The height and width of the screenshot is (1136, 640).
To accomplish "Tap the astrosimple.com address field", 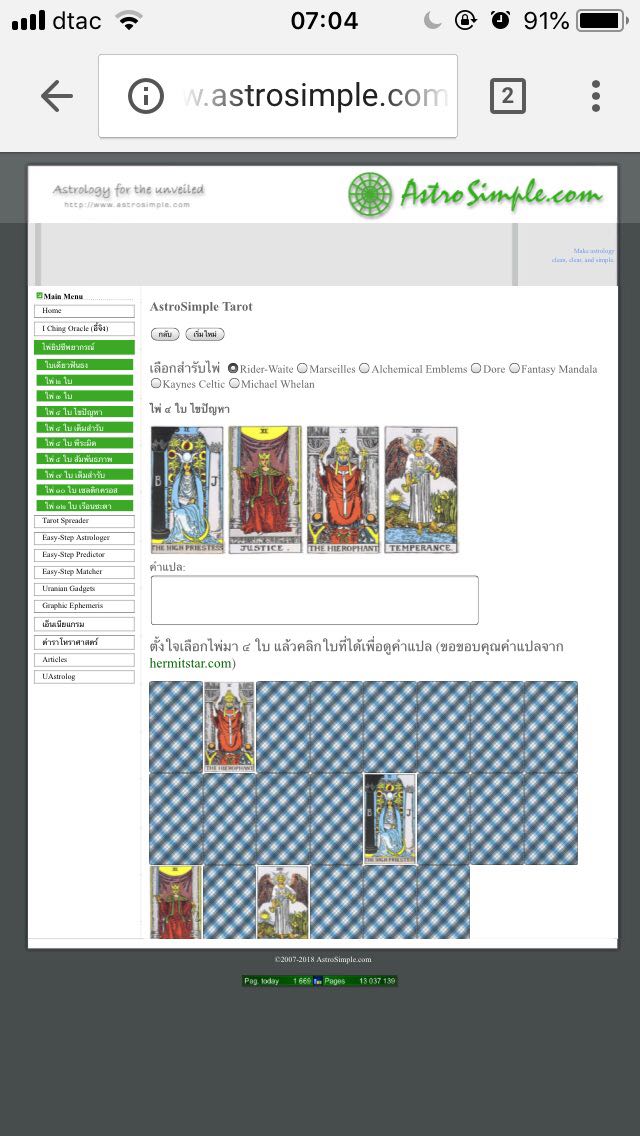I will click(x=278, y=96).
